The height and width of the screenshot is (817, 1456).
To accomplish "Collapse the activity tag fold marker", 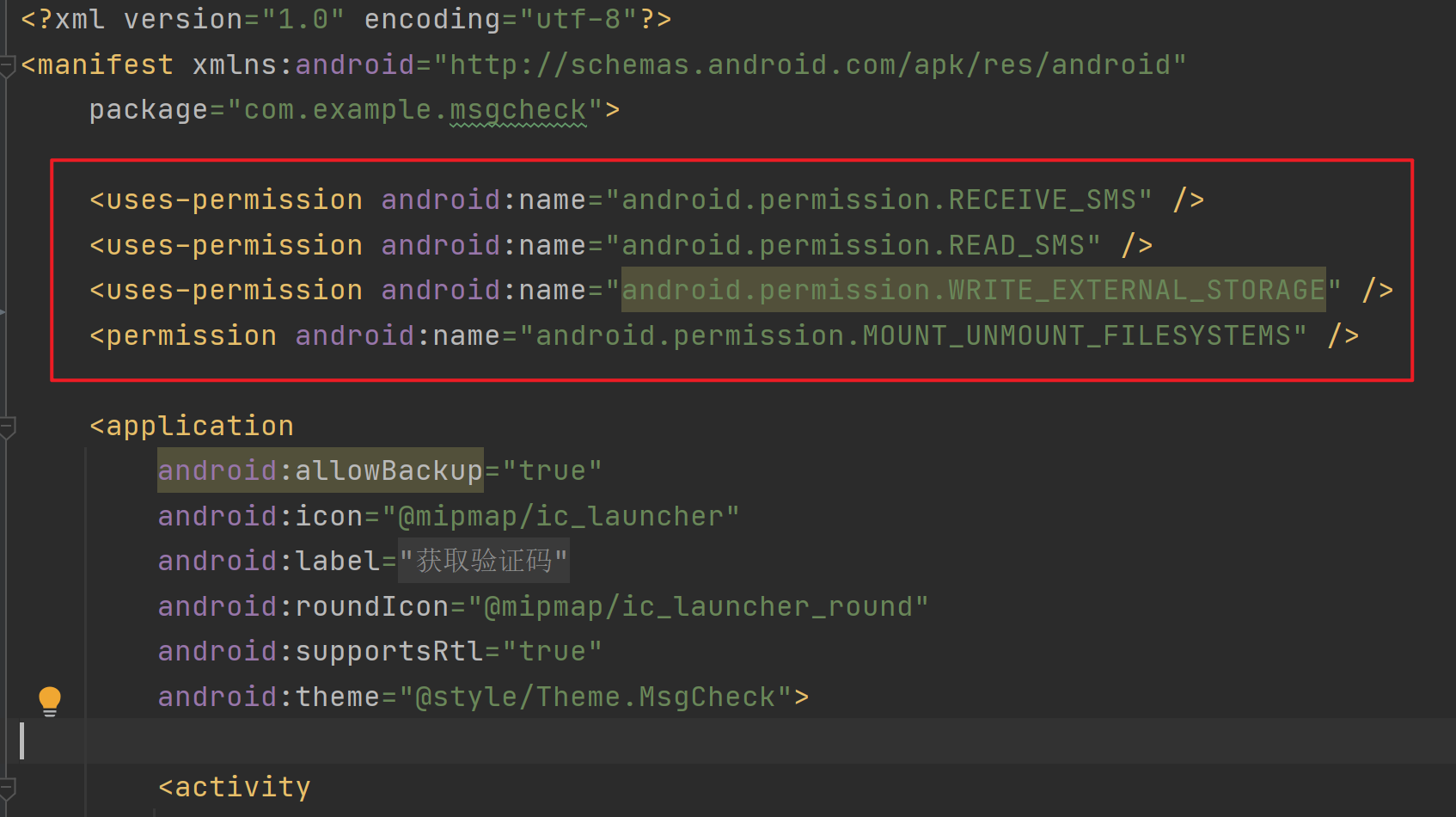I will click(8, 788).
